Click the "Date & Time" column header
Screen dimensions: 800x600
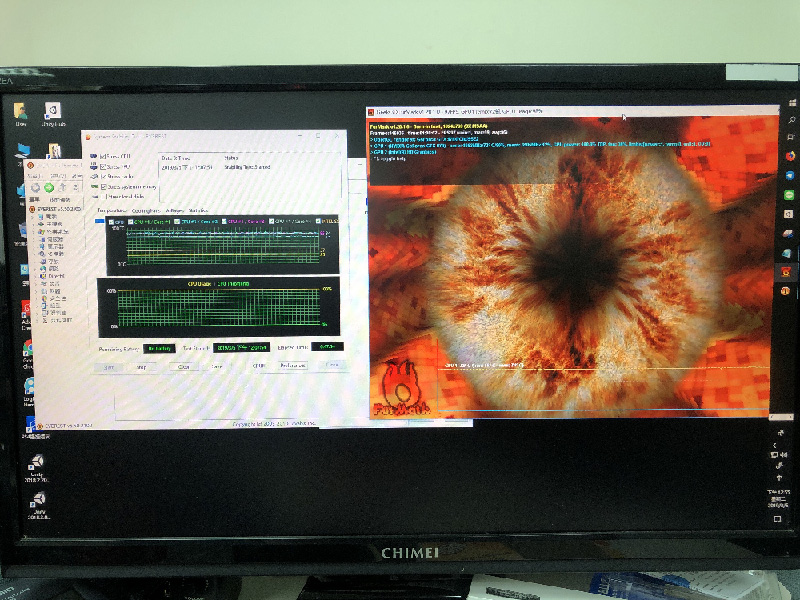[176, 158]
